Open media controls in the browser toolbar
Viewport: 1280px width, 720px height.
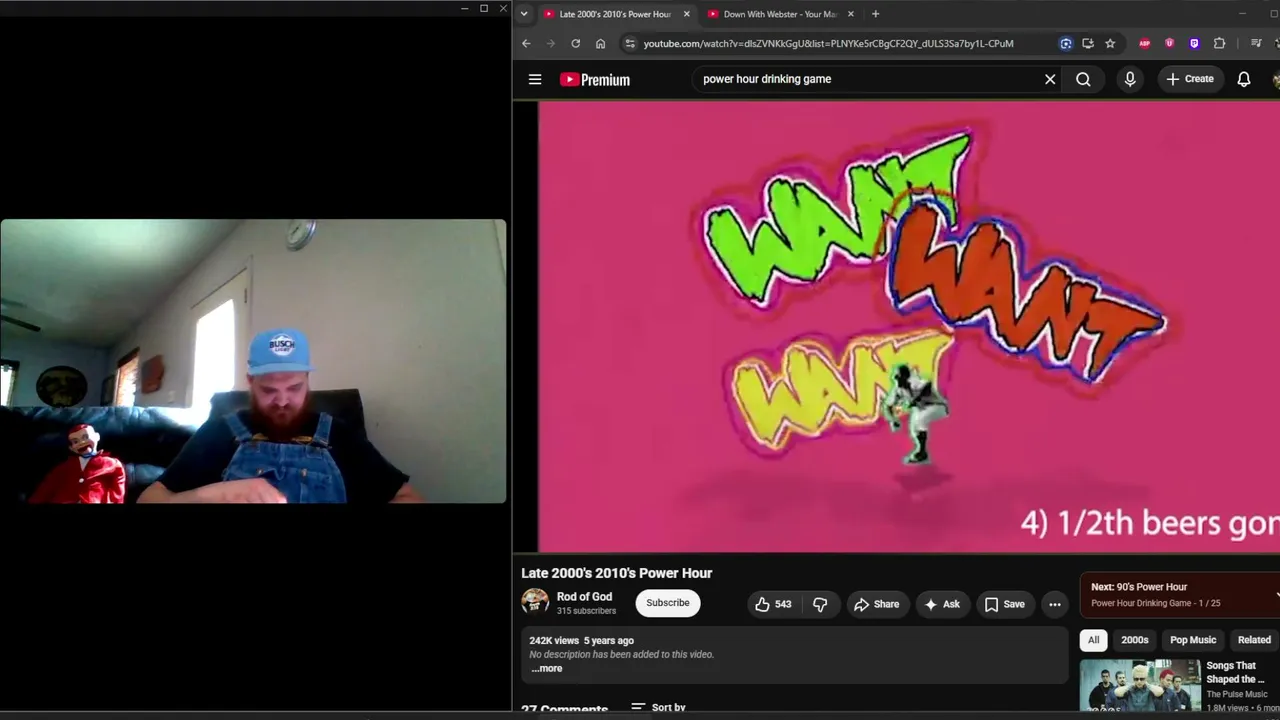[1256, 43]
